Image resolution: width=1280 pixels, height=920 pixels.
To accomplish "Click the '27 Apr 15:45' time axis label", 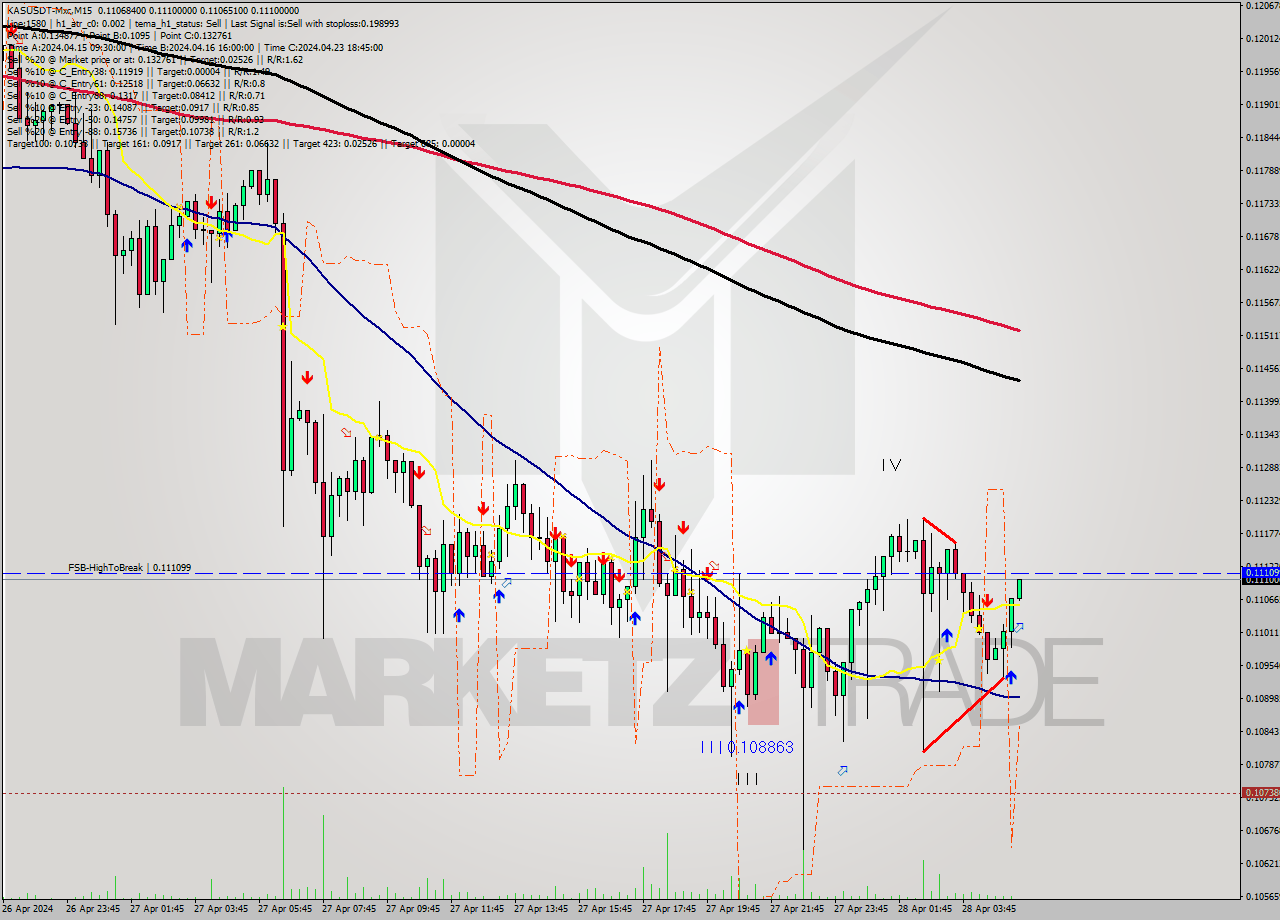I will click(606, 909).
